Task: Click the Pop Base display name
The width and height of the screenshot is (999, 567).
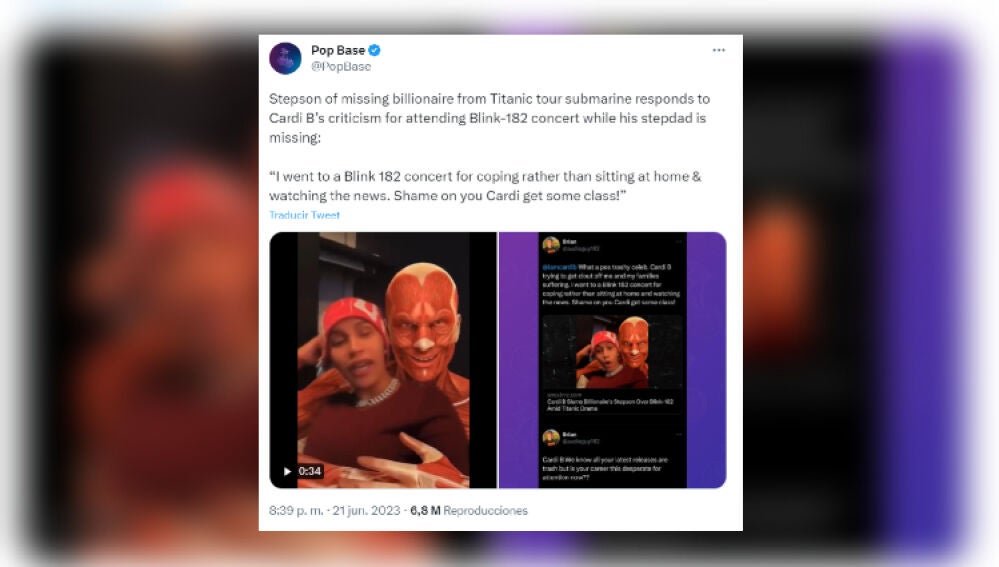Action: coord(338,50)
